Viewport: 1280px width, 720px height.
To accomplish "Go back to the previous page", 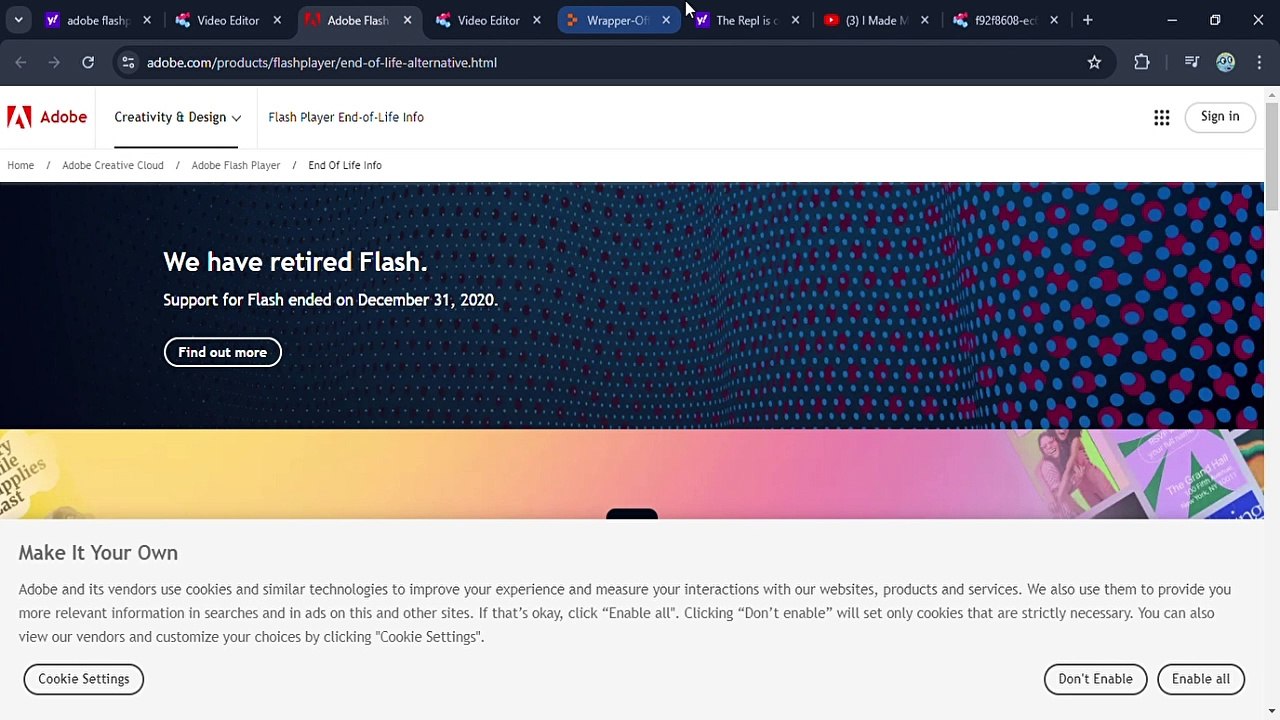I will coord(21,62).
